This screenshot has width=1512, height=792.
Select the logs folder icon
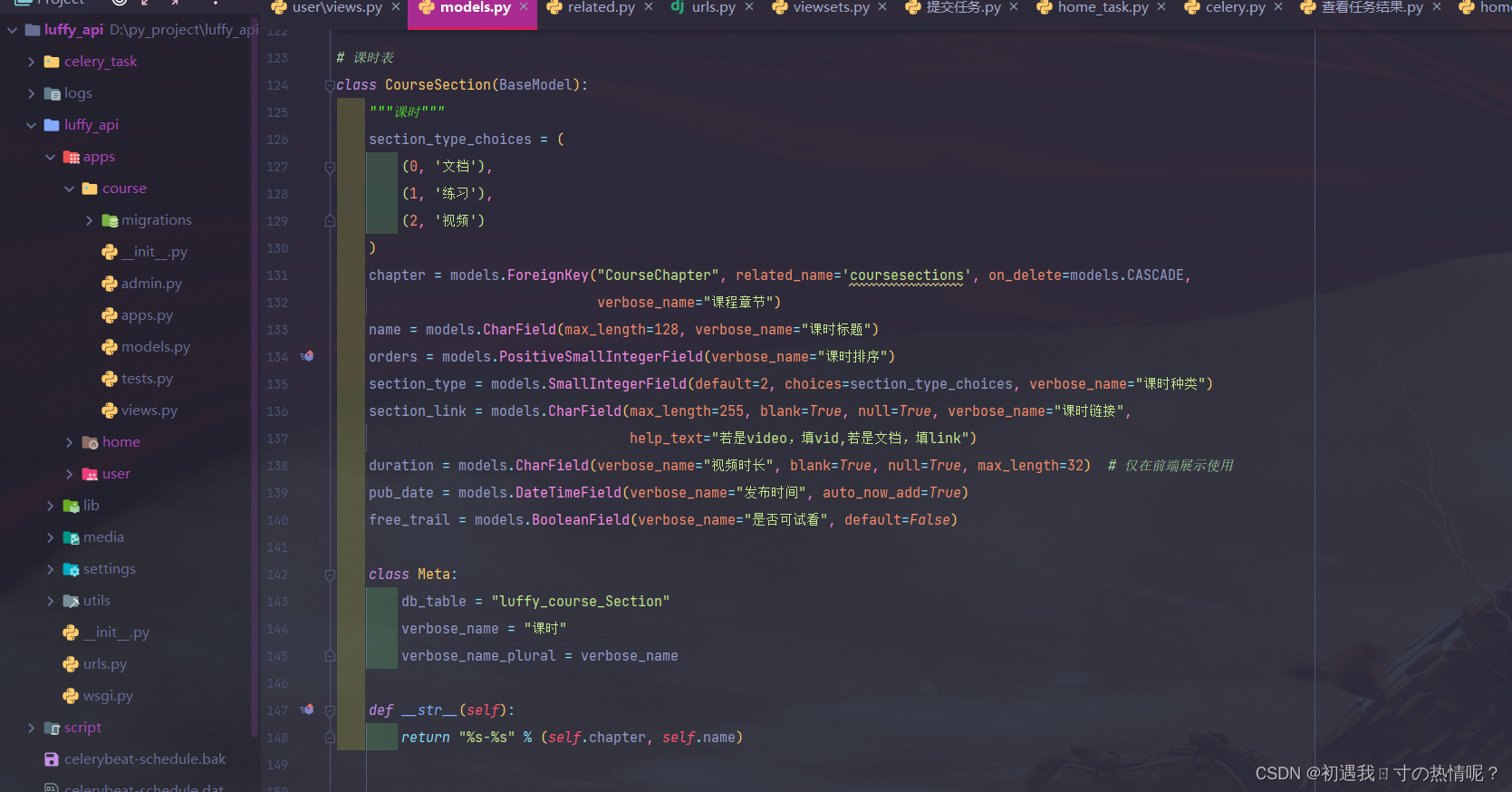tap(52, 93)
